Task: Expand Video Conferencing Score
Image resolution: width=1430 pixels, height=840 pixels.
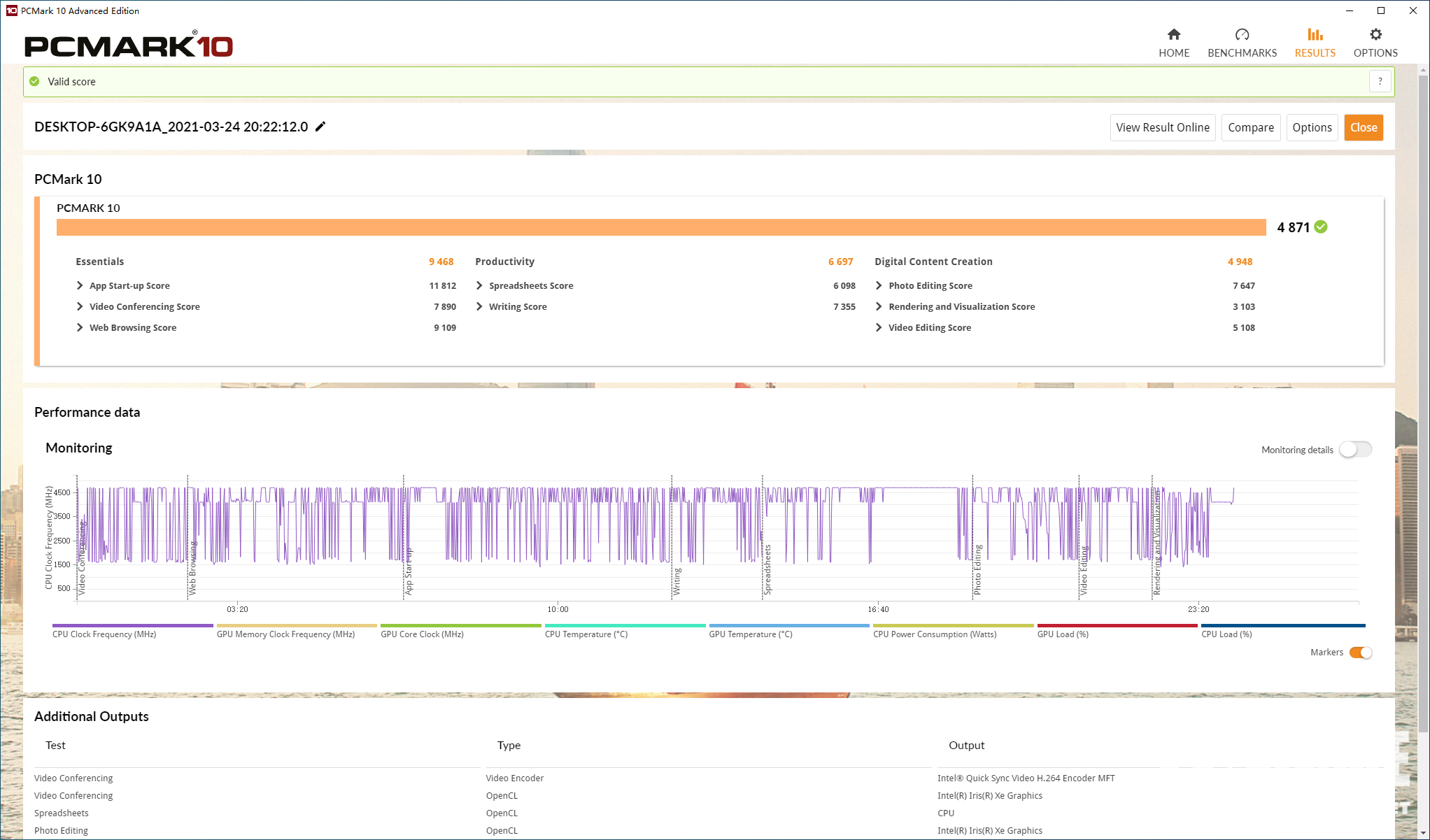Action: (80, 306)
